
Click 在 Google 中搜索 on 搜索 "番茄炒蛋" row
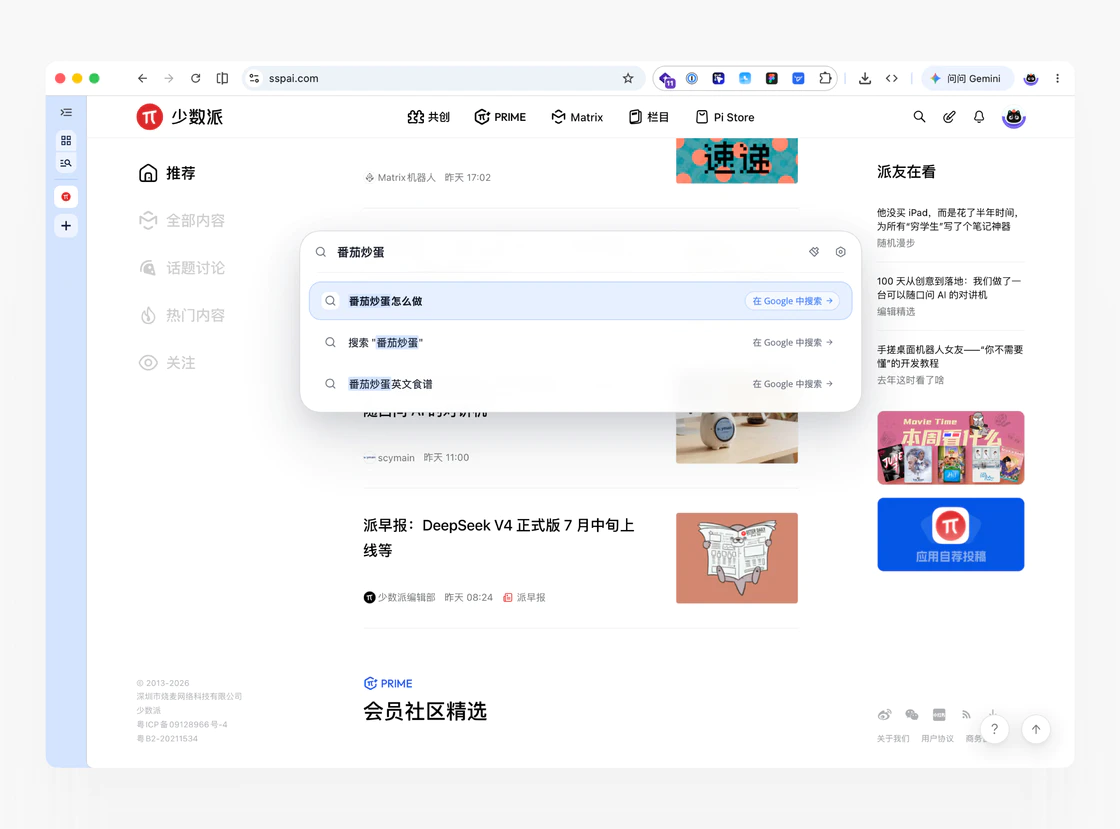(x=792, y=343)
